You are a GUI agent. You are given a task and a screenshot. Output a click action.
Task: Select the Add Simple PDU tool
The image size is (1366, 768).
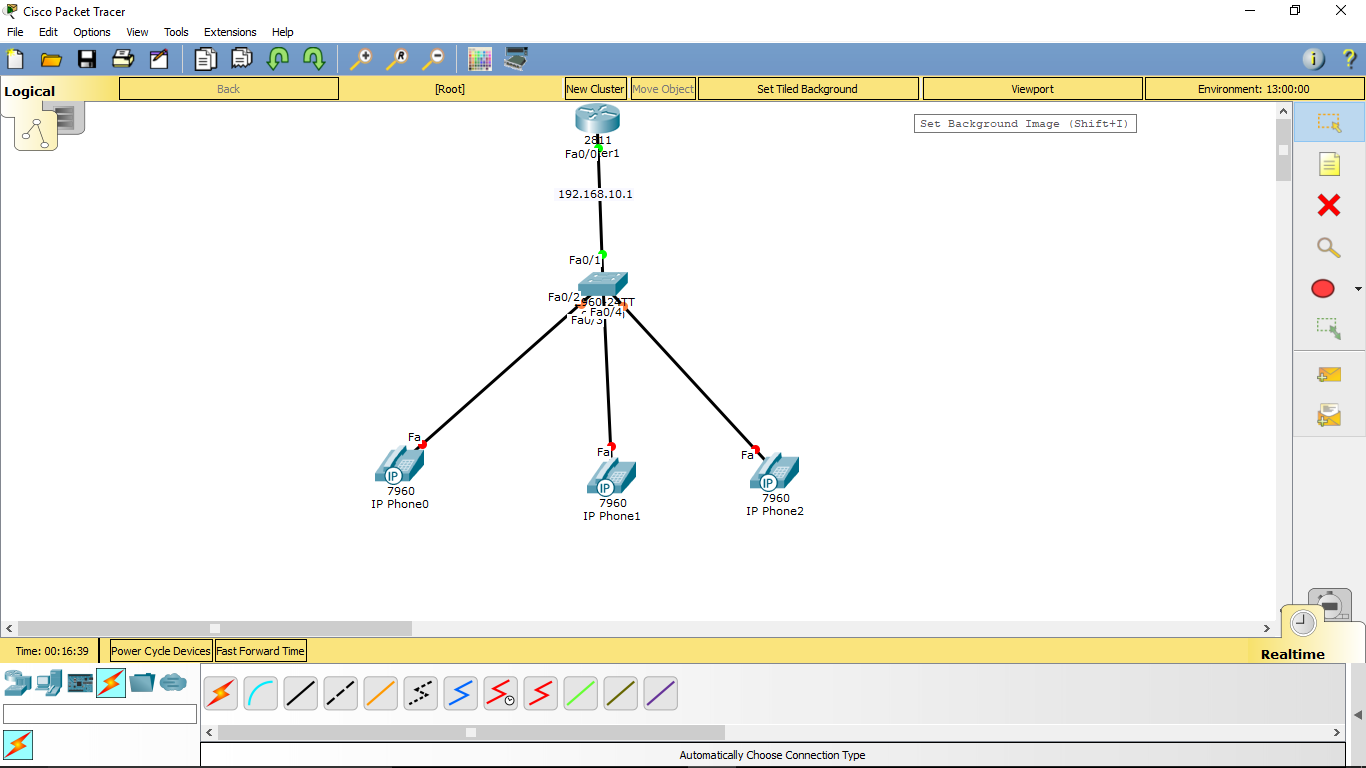point(1328,374)
